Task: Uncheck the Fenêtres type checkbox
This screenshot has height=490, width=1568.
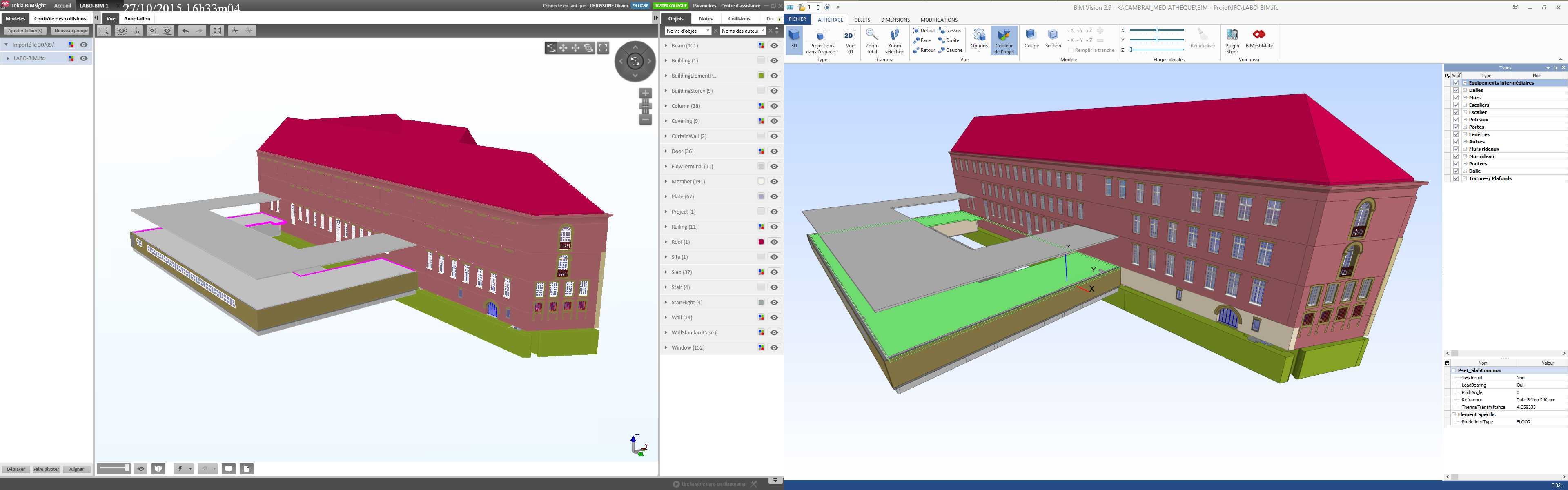Action: coord(1456,134)
